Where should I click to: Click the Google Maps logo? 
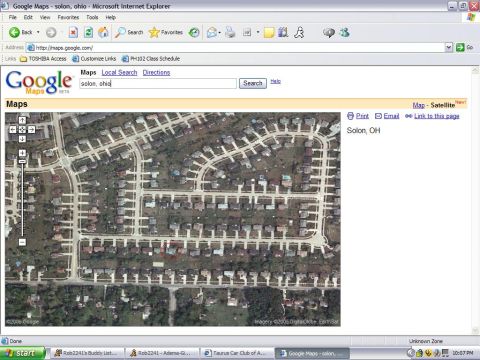[39, 82]
